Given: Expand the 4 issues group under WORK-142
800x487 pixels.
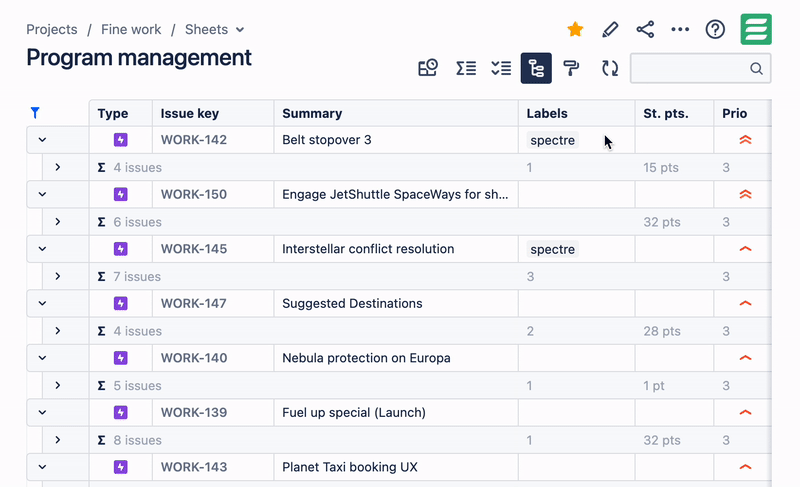Looking at the screenshot, I should coord(58,167).
